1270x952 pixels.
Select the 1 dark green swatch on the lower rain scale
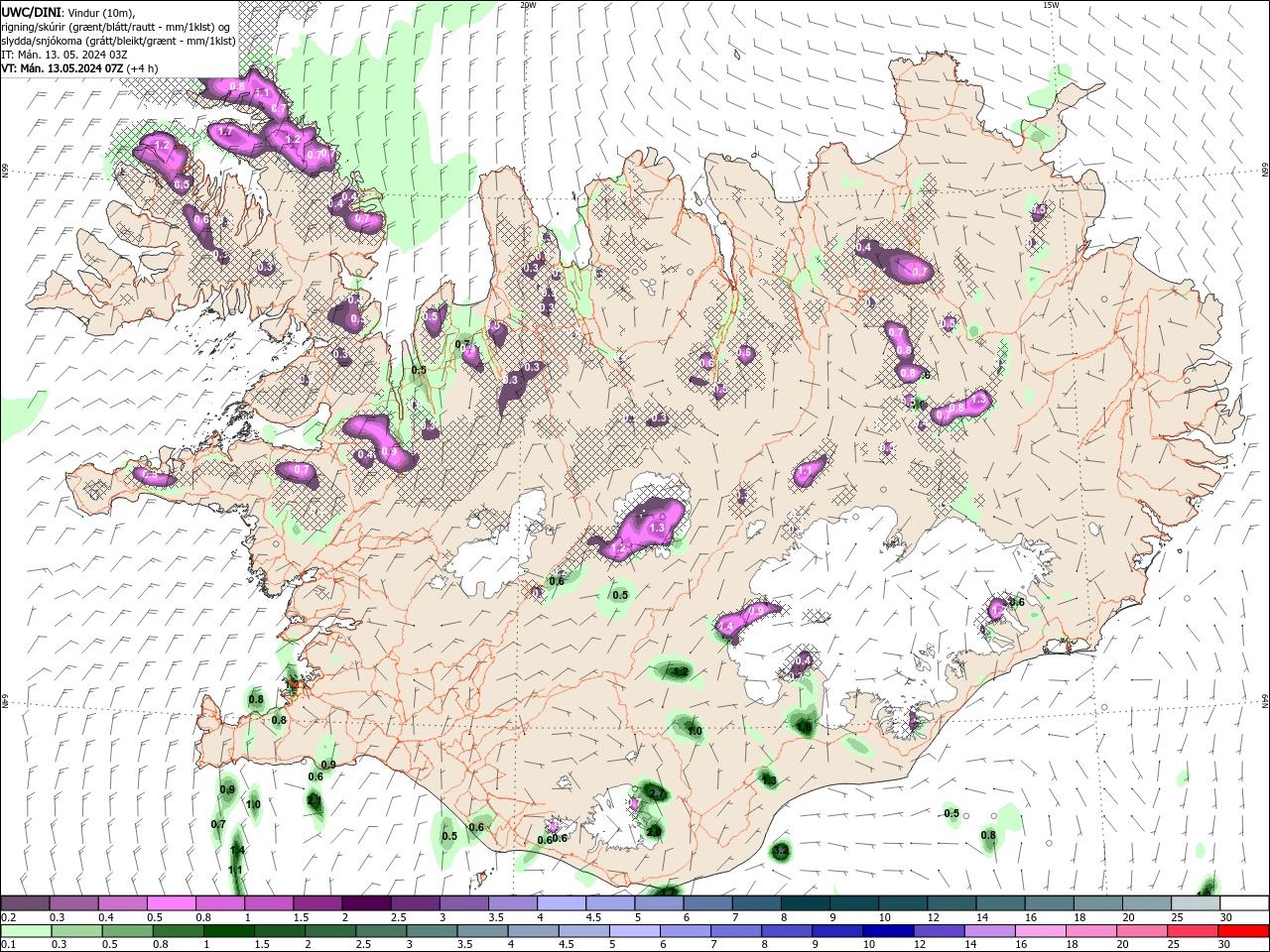click(229, 931)
